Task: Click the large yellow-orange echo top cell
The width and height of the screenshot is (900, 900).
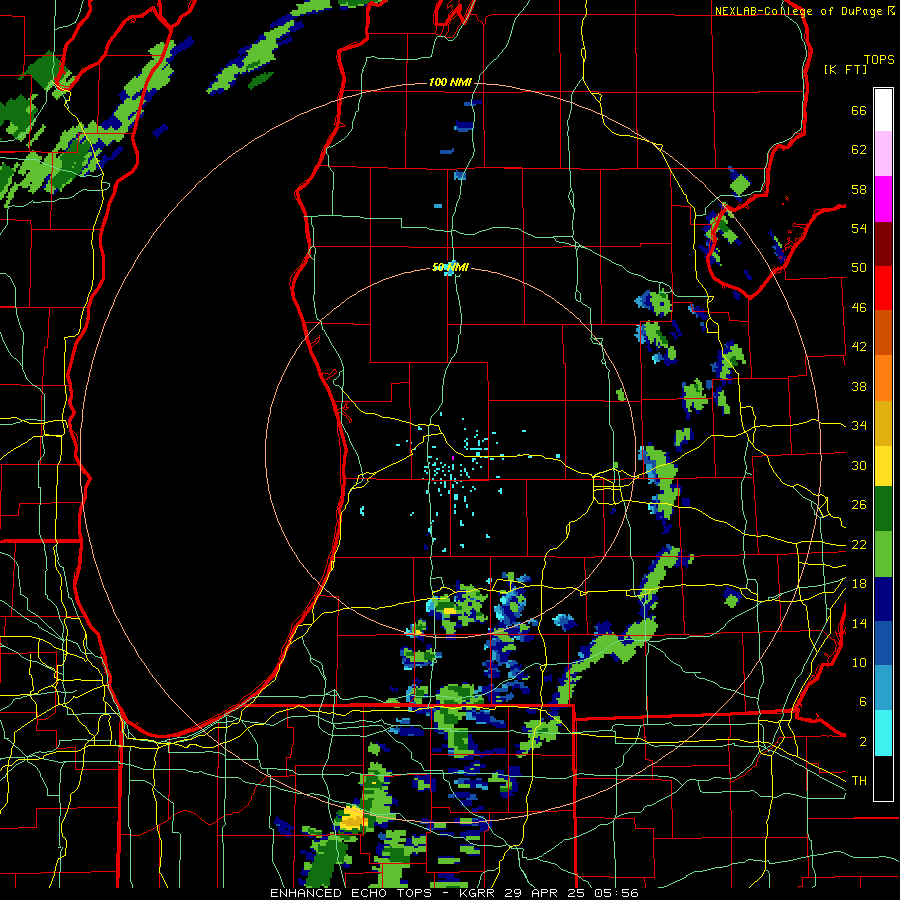Action: click(352, 817)
